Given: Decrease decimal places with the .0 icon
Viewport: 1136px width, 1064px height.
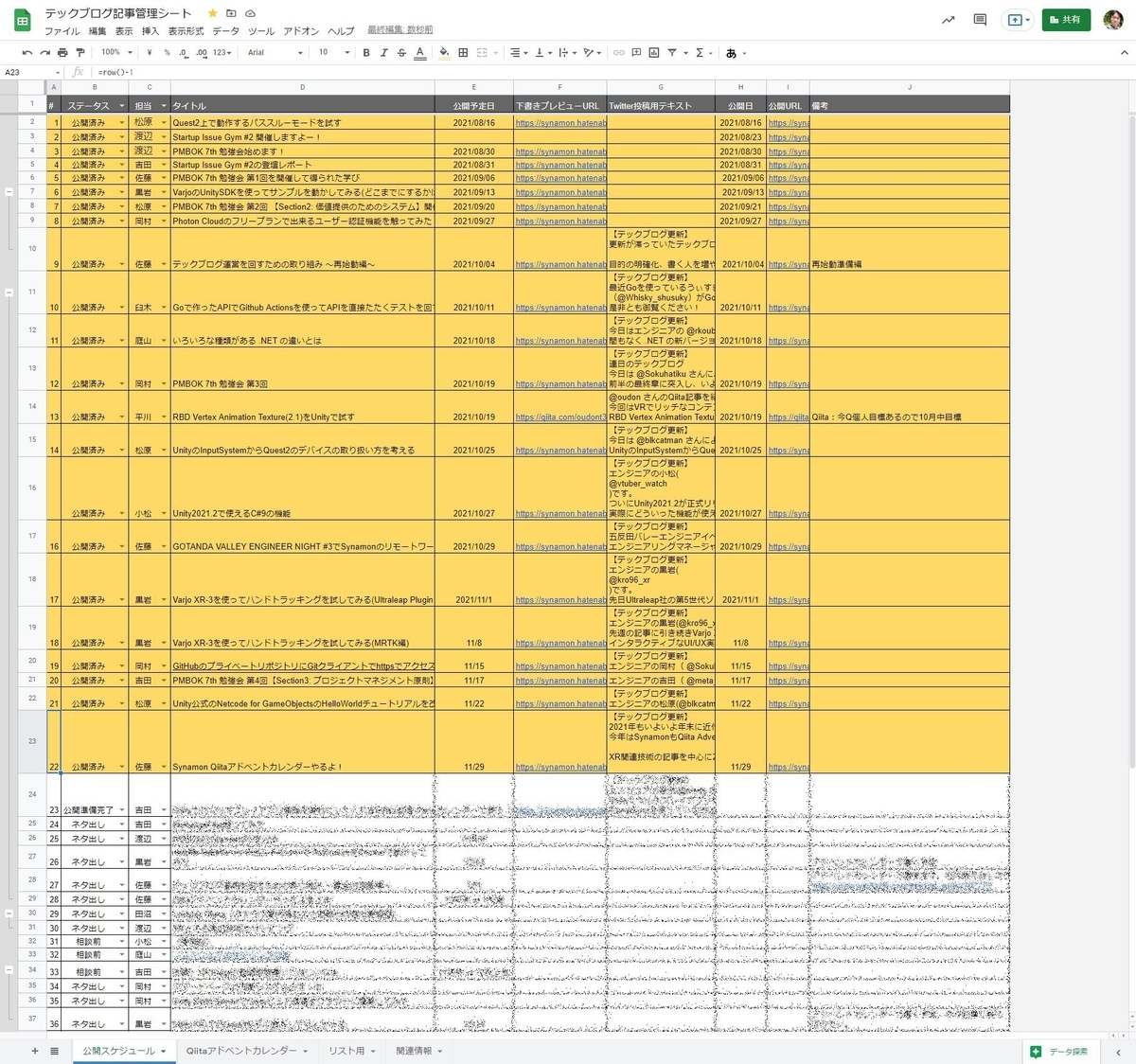Looking at the screenshot, I should click(x=184, y=53).
